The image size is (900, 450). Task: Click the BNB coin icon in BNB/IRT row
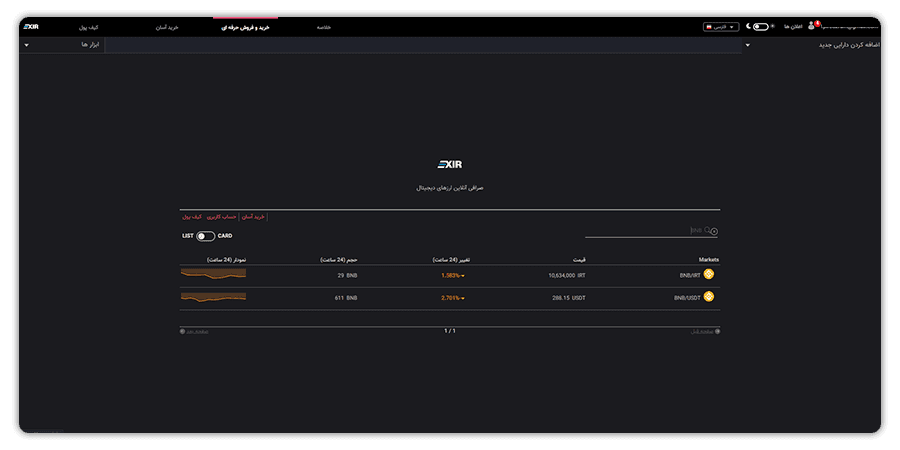(x=709, y=274)
